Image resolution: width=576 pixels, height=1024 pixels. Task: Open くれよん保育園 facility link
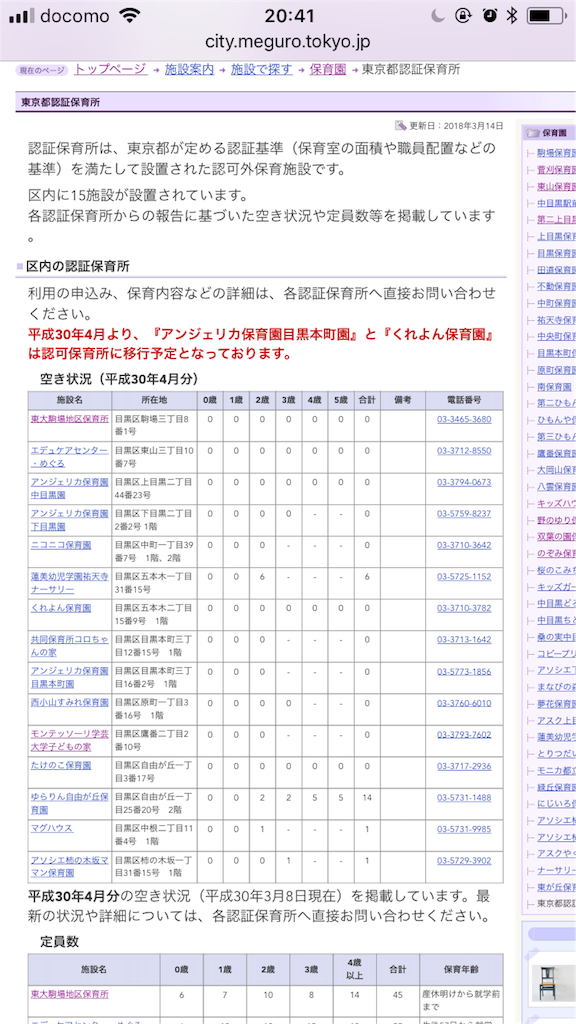pos(61,607)
